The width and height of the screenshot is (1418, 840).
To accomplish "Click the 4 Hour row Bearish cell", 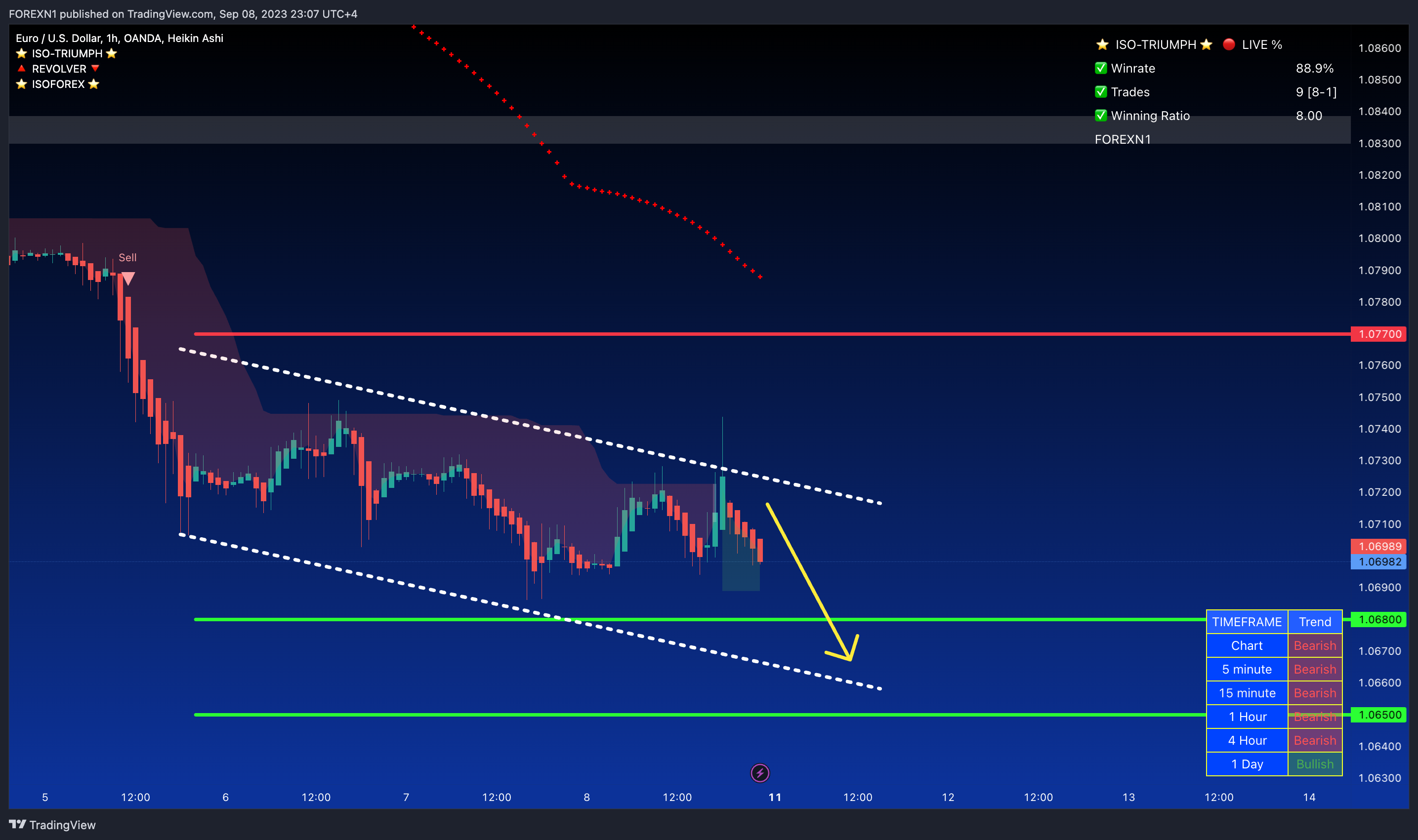I will tap(1314, 740).
